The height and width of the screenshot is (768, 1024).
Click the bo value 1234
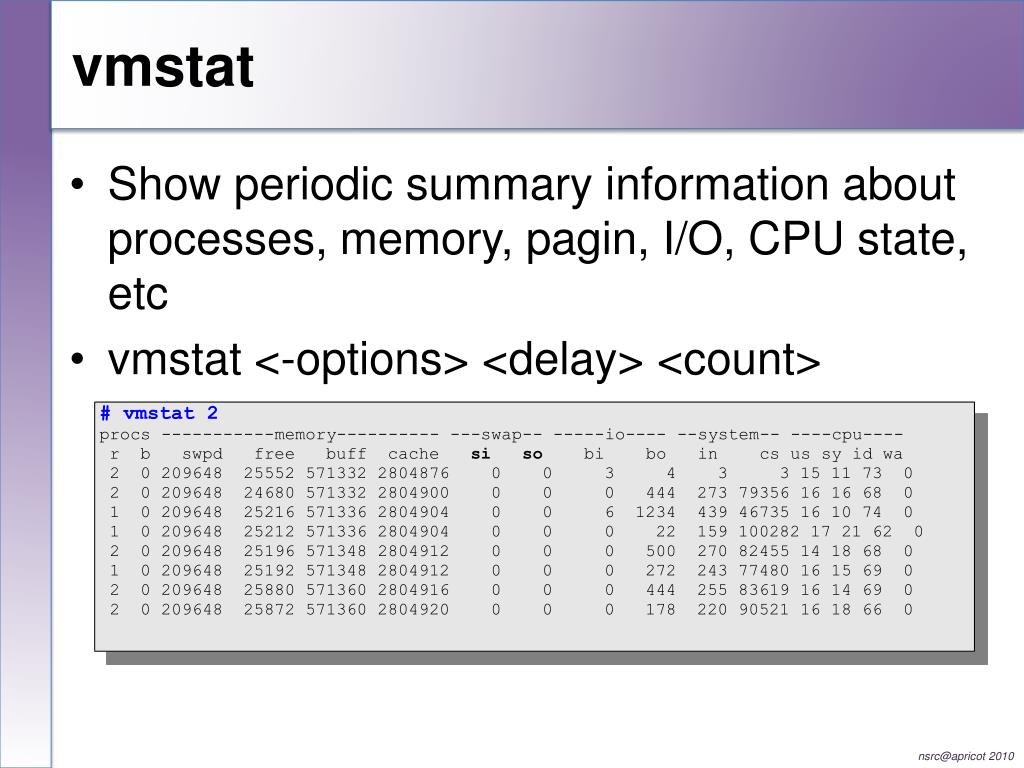tap(656, 512)
